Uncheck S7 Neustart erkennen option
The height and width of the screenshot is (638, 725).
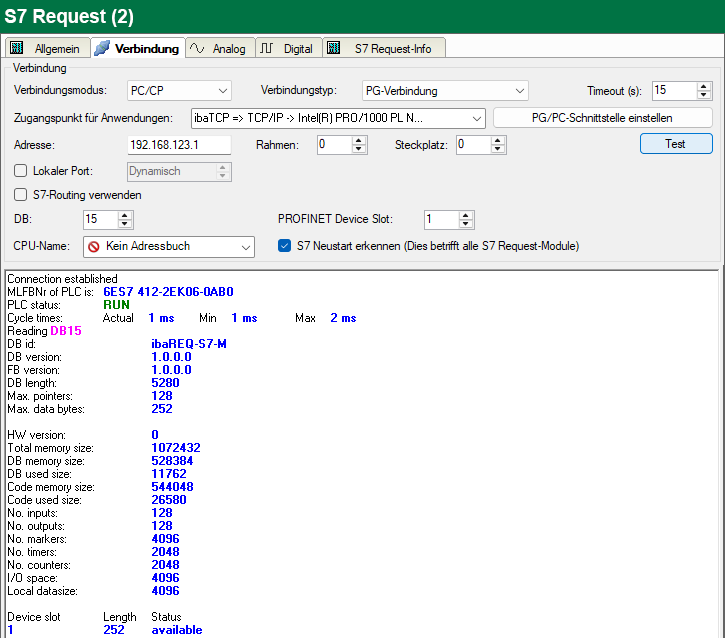[284, 246]
